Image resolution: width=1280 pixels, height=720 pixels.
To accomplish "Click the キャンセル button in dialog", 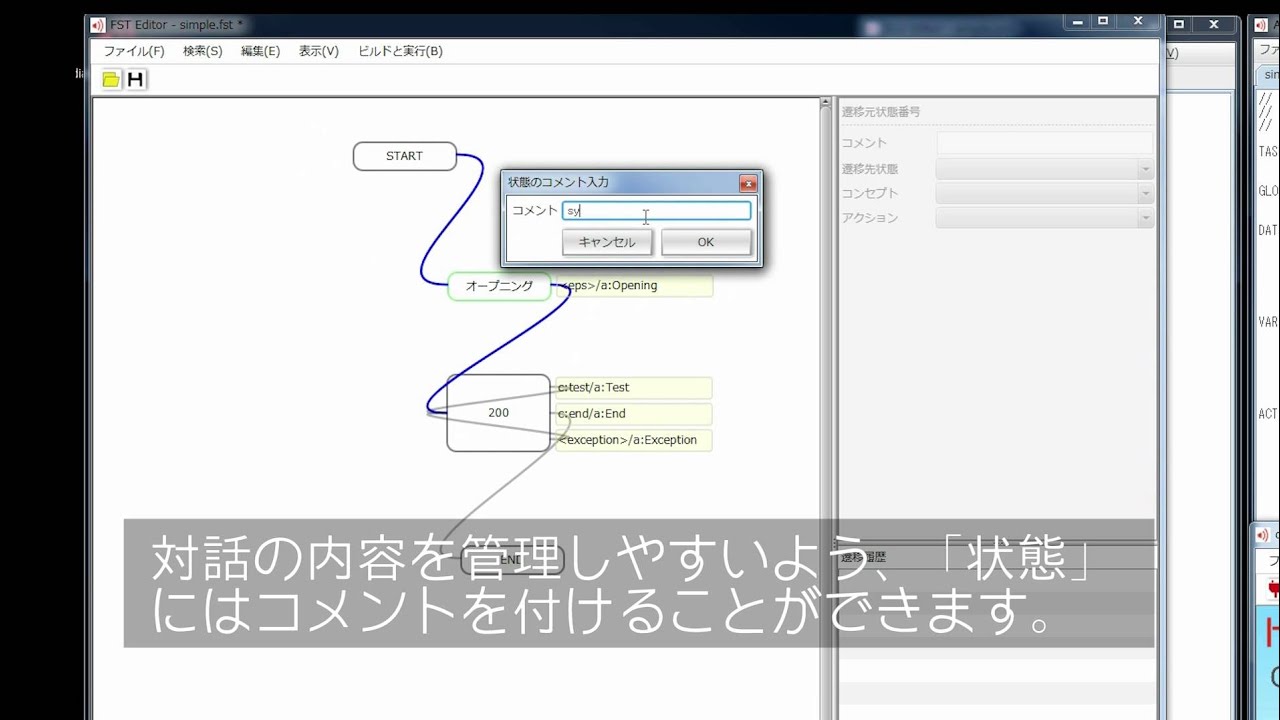I will tap(607, 242).
